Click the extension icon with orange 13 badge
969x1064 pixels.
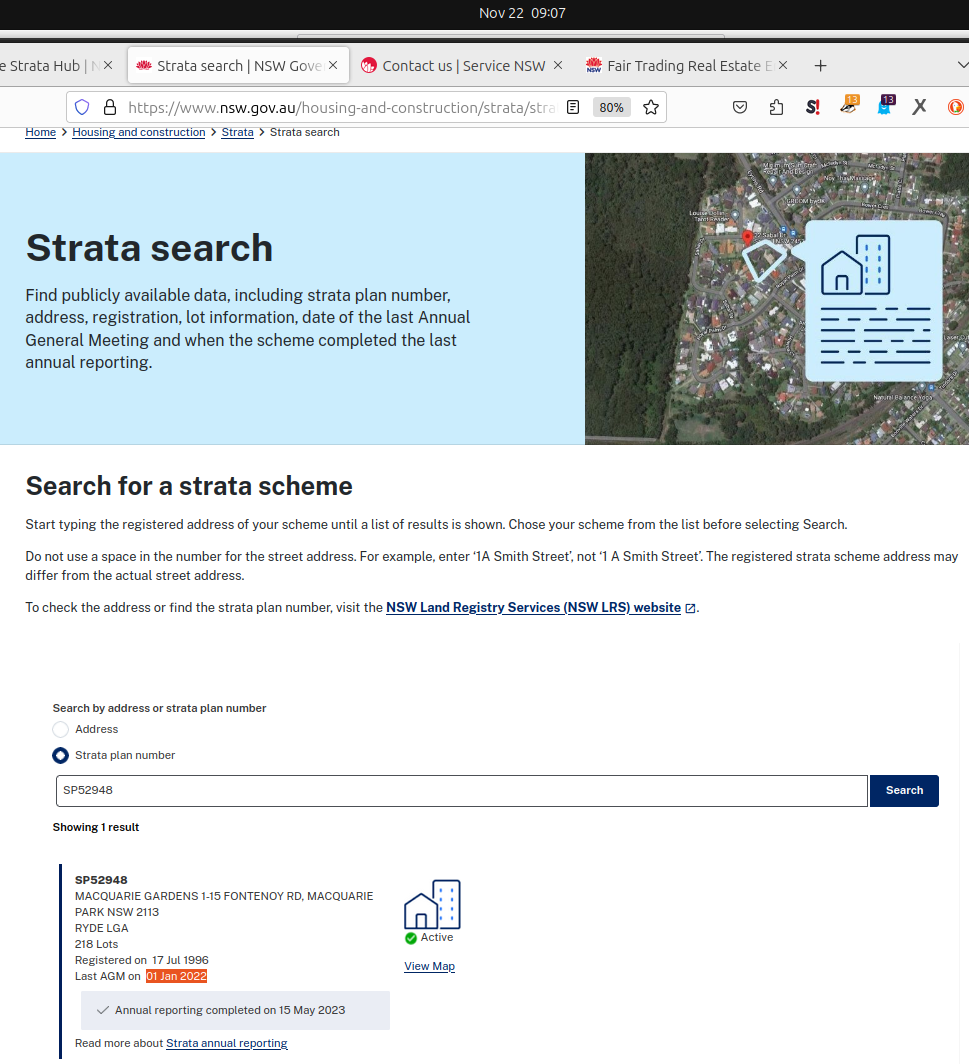pos(849,105)
